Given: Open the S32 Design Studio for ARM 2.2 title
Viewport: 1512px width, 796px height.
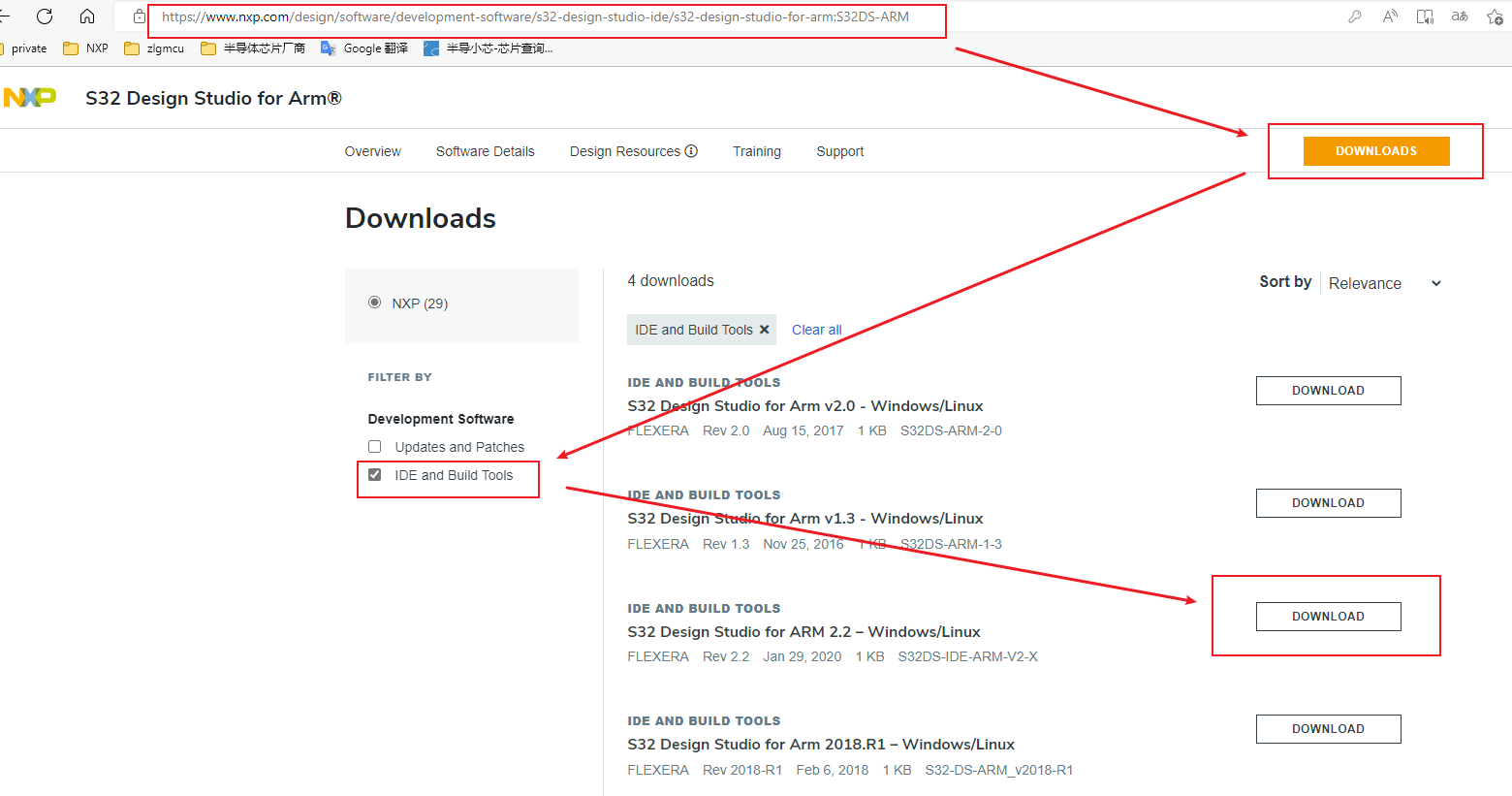Looking at the screenshot, I should pos(803,632).
